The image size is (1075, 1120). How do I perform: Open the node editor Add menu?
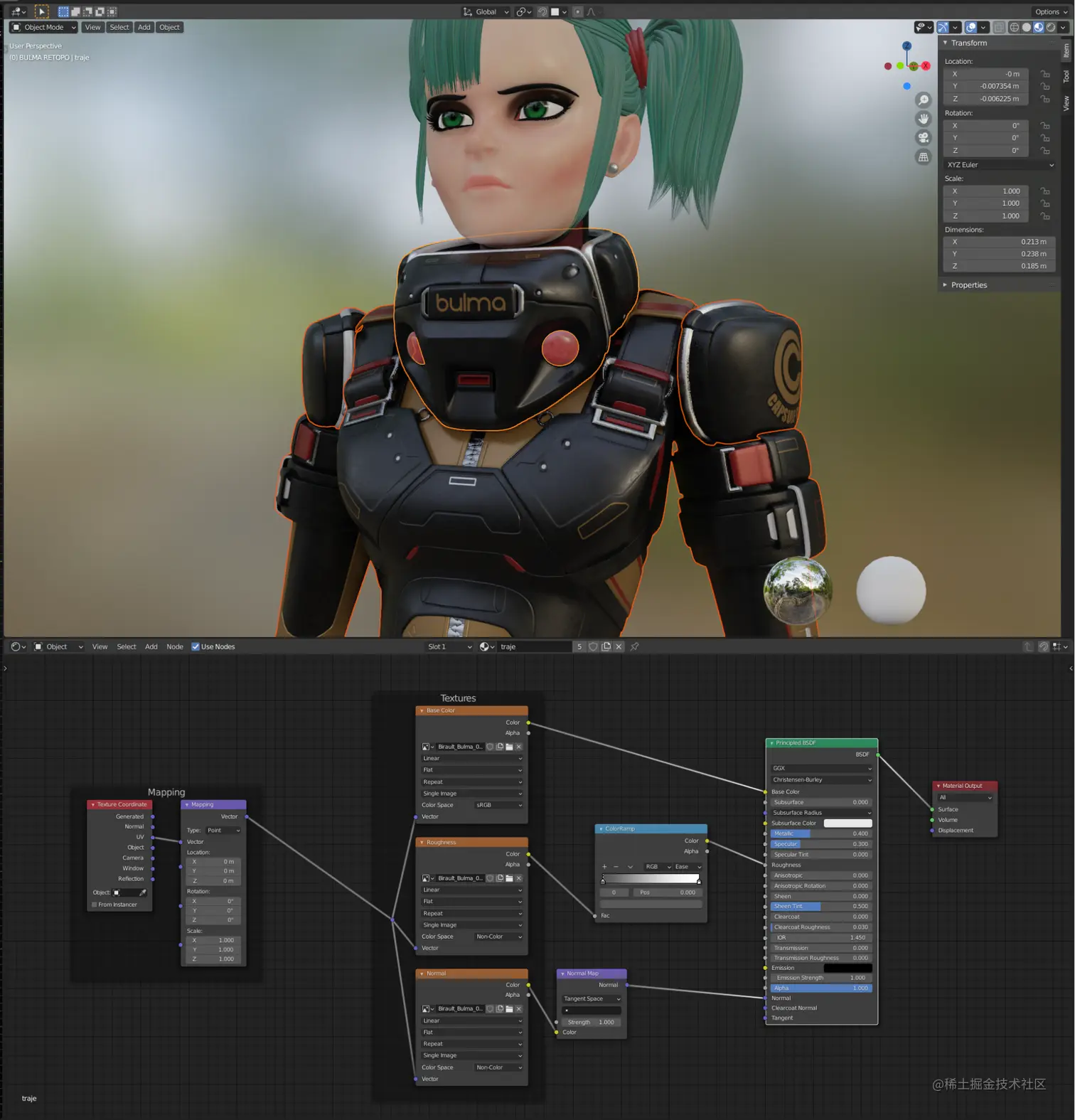click(x=151, y=646)
